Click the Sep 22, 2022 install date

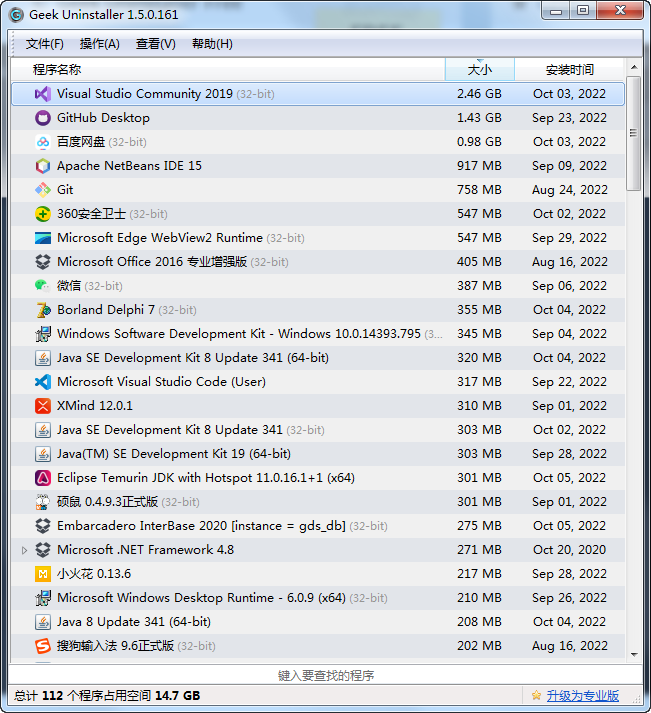tap(570, 382)
